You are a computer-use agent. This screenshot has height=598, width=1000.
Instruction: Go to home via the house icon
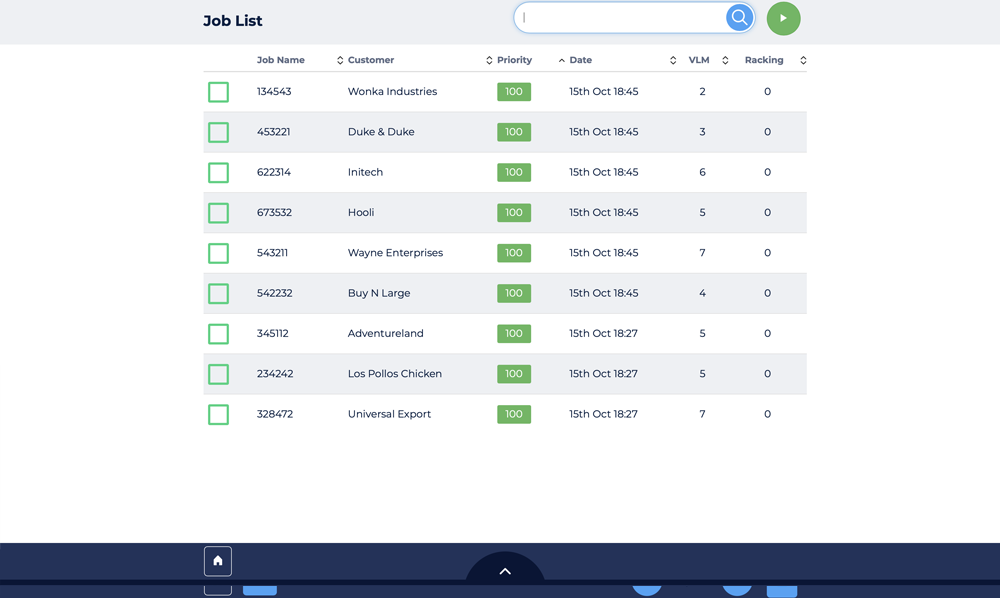click(x=218, y=561)
